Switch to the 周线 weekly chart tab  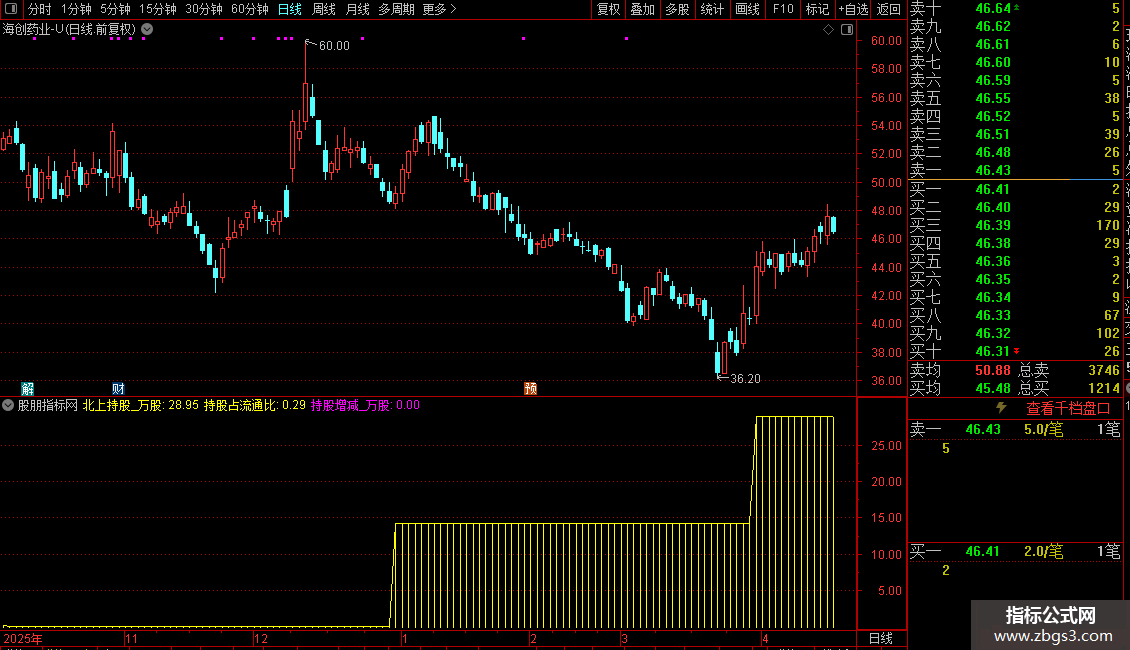click(324, 9)
